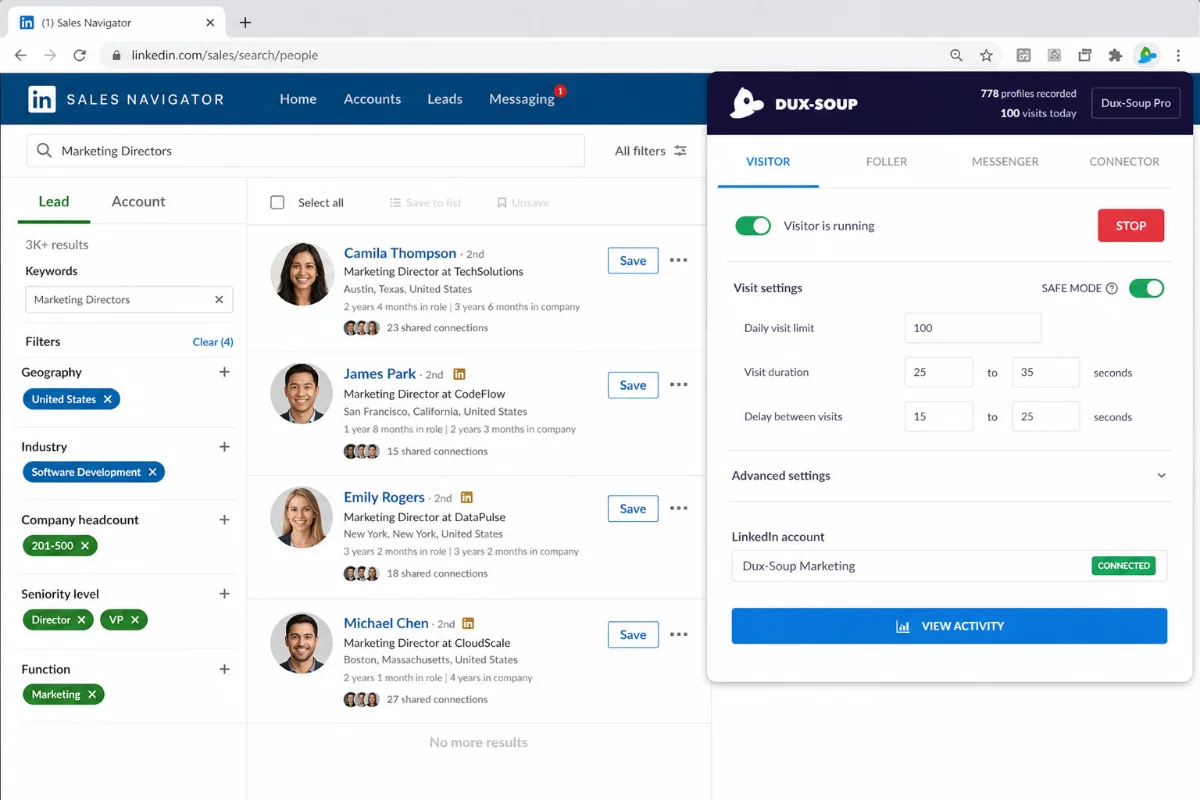Screen dimensions: 1200x800
Task: Click the Visit duration minimum field showing 25
Action: pos(939,372)
